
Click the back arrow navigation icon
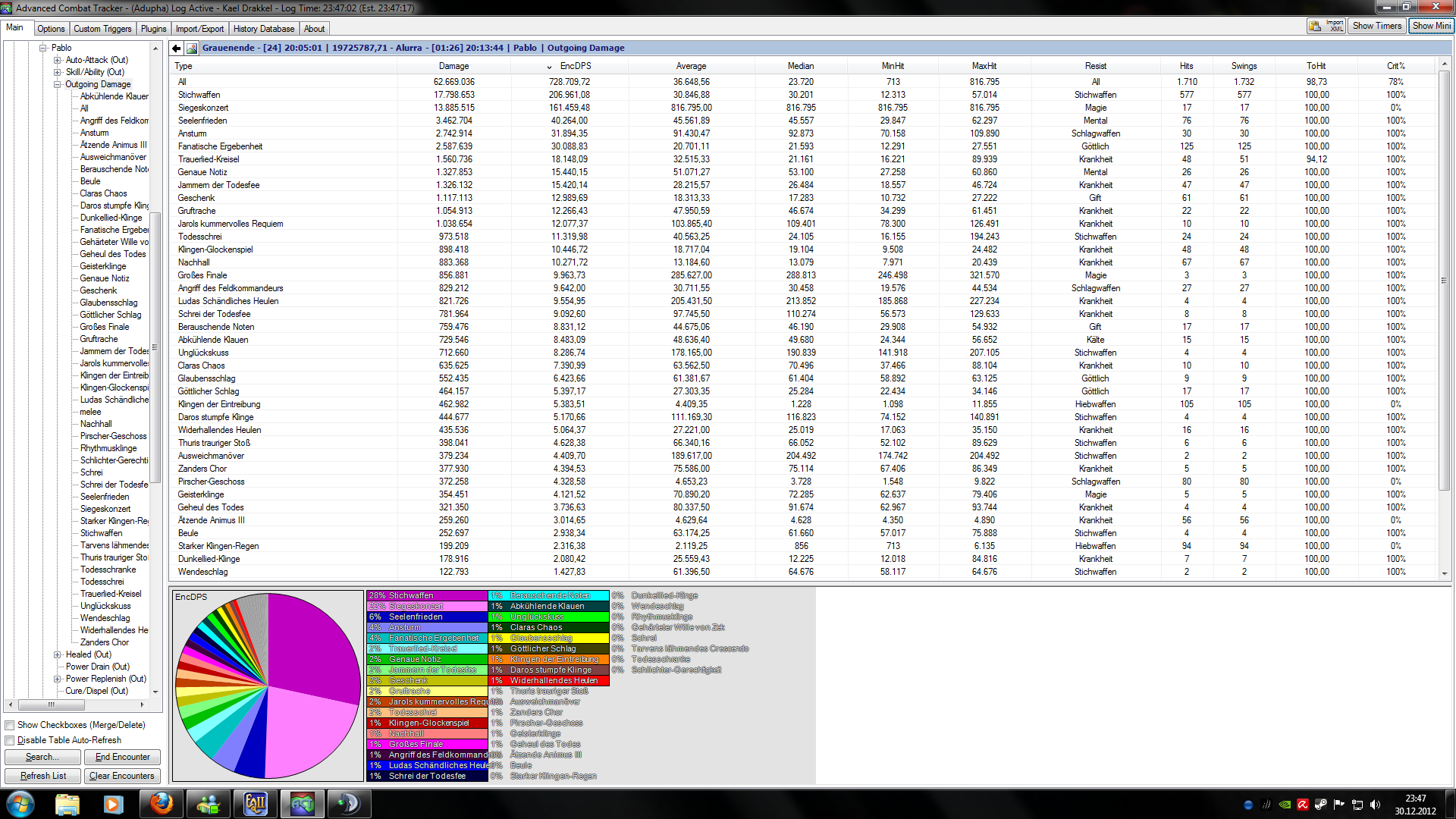pos(177,48)
